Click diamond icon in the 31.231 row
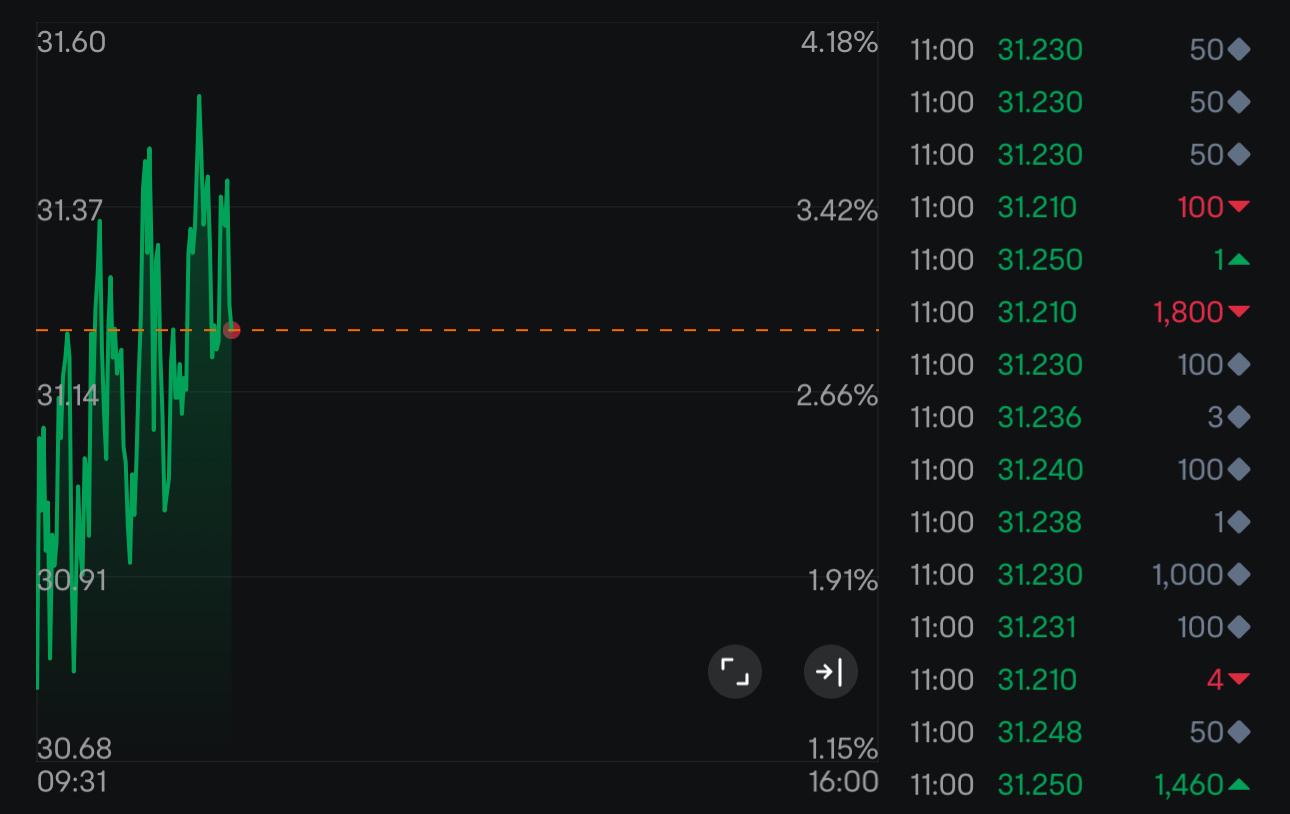 (1239, 627)
